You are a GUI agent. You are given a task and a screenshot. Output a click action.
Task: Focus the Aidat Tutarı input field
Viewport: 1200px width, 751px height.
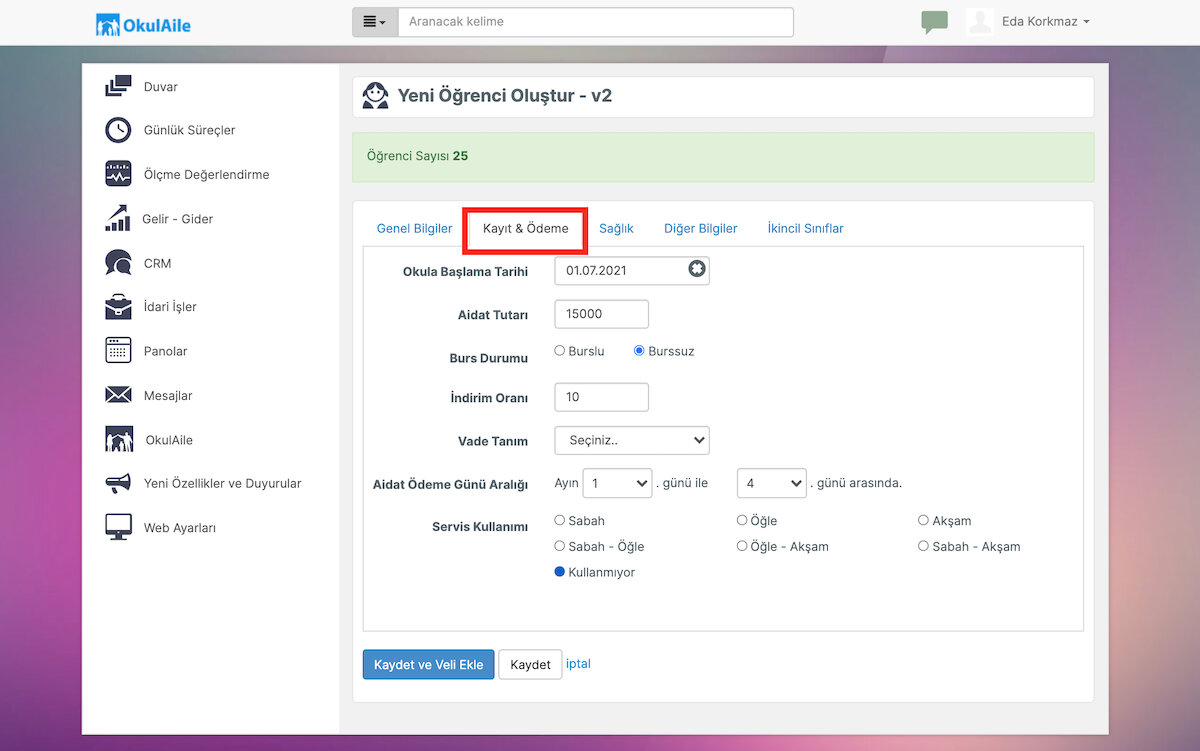[601, 314]
